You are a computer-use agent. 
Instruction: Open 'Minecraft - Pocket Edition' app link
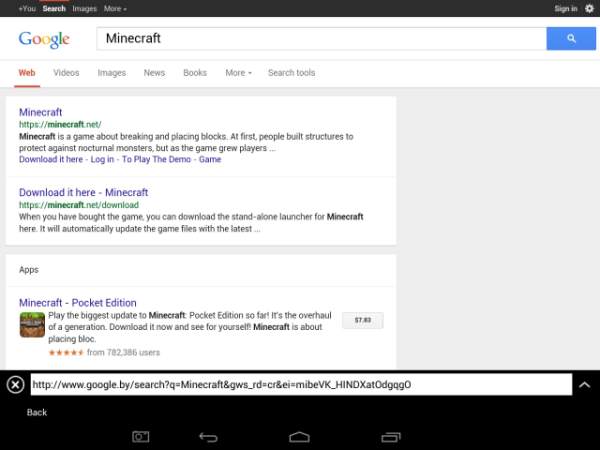click(x=78, y=303)
